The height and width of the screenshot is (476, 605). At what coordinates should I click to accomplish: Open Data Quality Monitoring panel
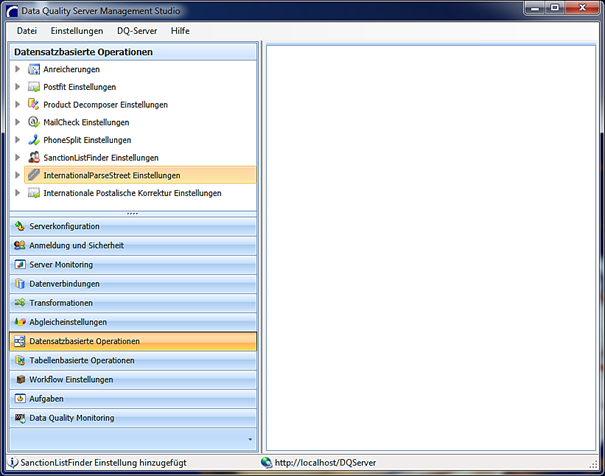click(x=133, y=418)
